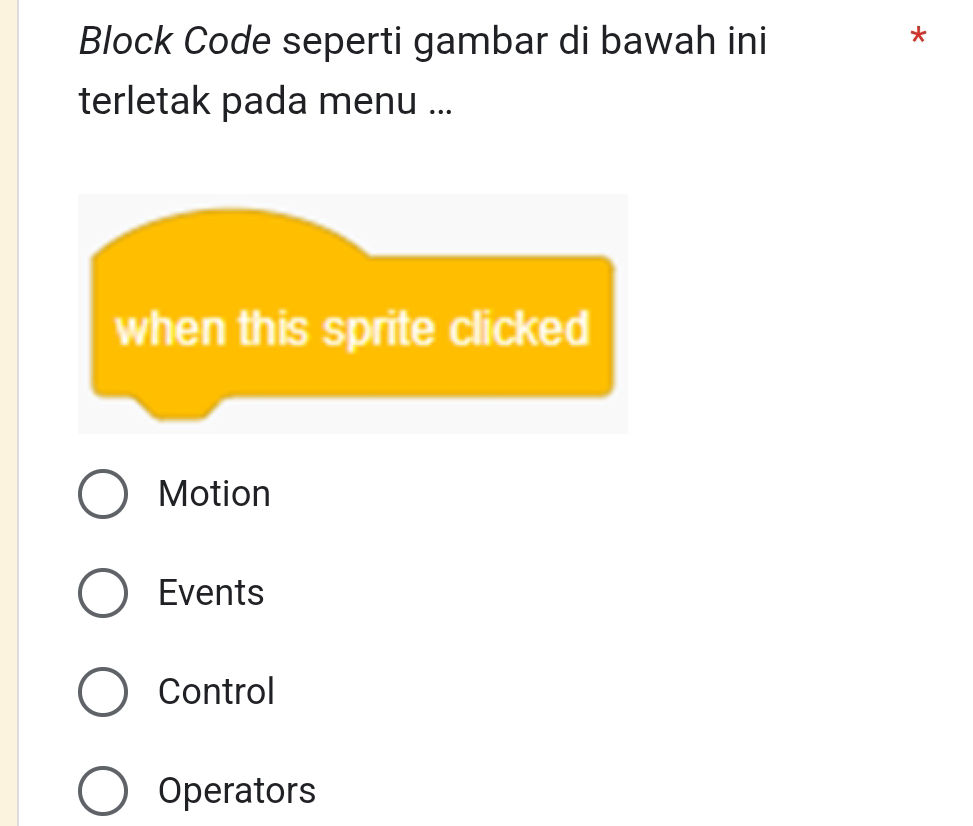Click the red required asterisk
The image size is (973, 826).
(917, 38)
